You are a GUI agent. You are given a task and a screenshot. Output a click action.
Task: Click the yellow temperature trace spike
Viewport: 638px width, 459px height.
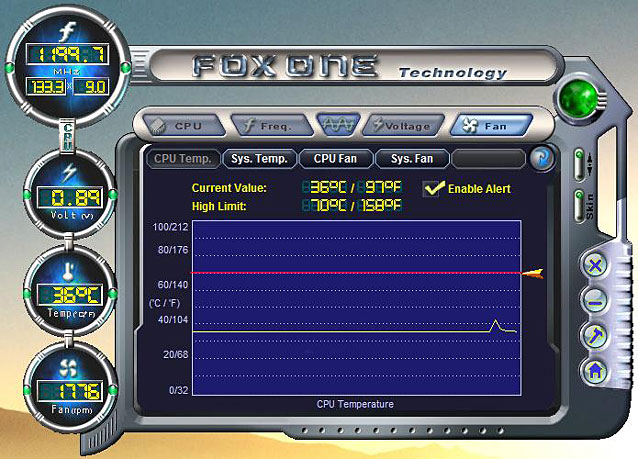(x=495, y=325)
